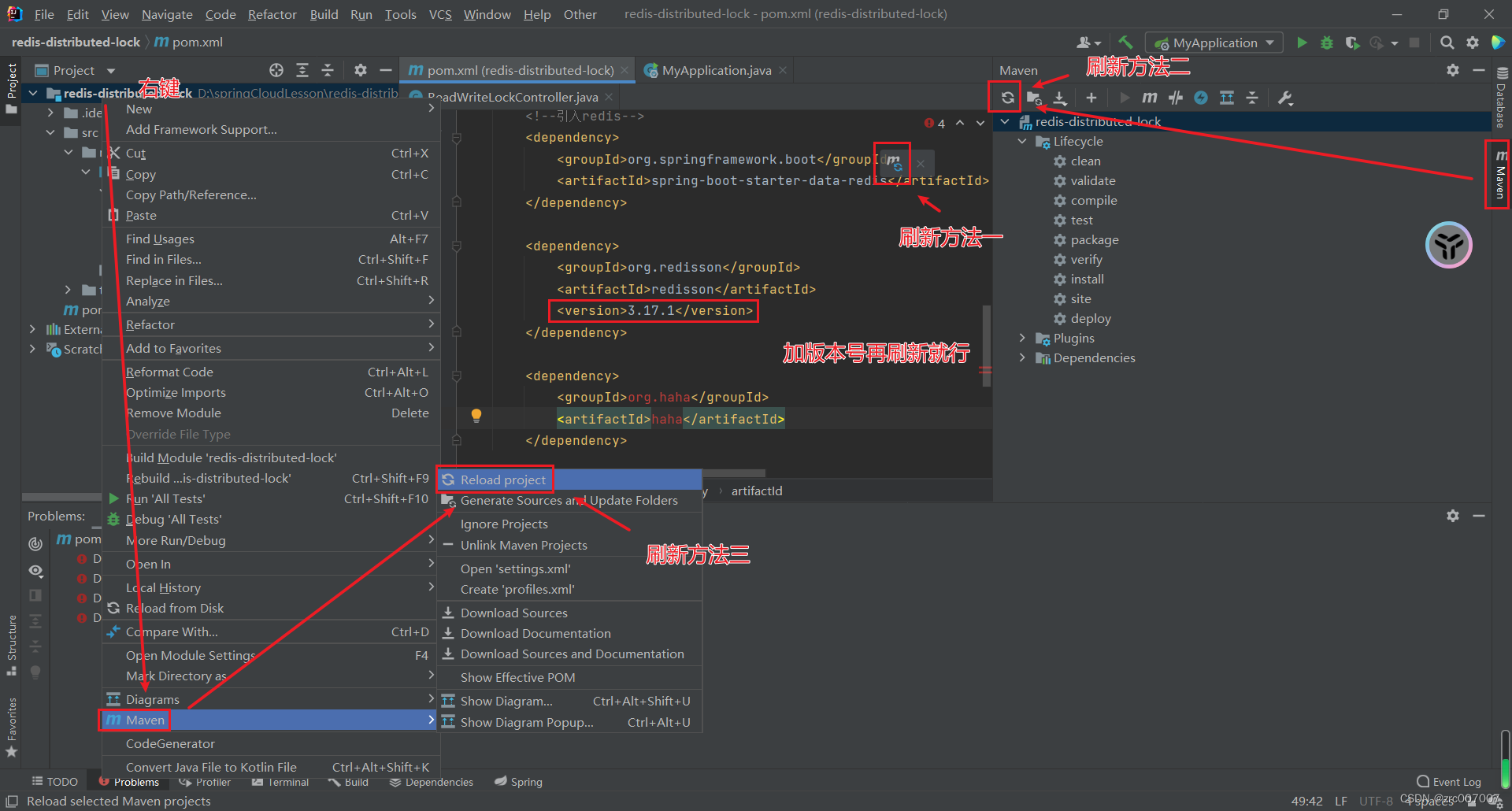This screenshot has width=1512, height=811.
Task: Run with Coverage shield icon
Action: pos(1352,43)
